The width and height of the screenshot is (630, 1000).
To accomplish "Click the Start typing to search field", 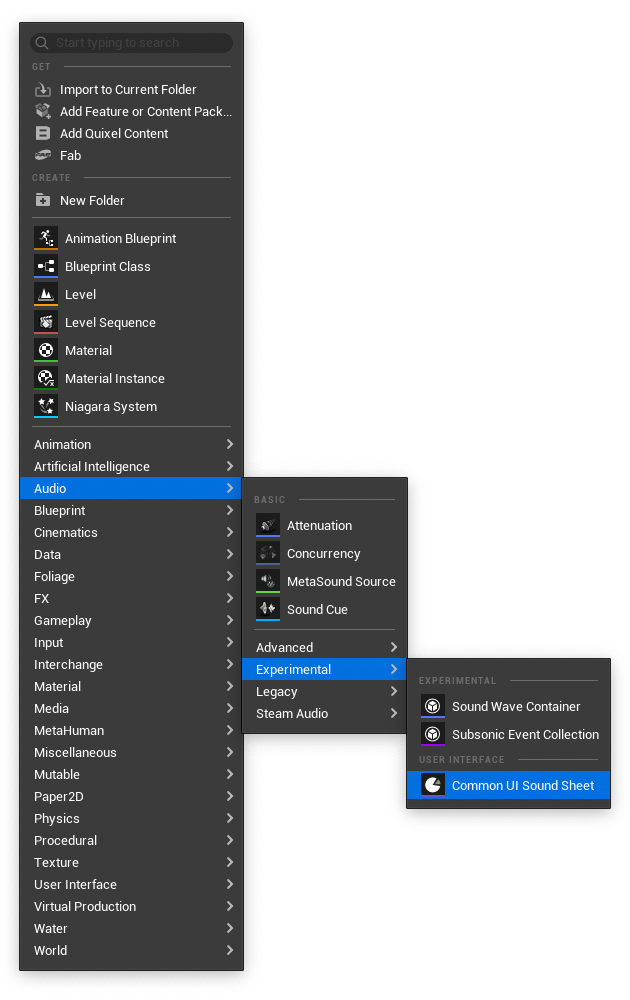I will 131,43.
